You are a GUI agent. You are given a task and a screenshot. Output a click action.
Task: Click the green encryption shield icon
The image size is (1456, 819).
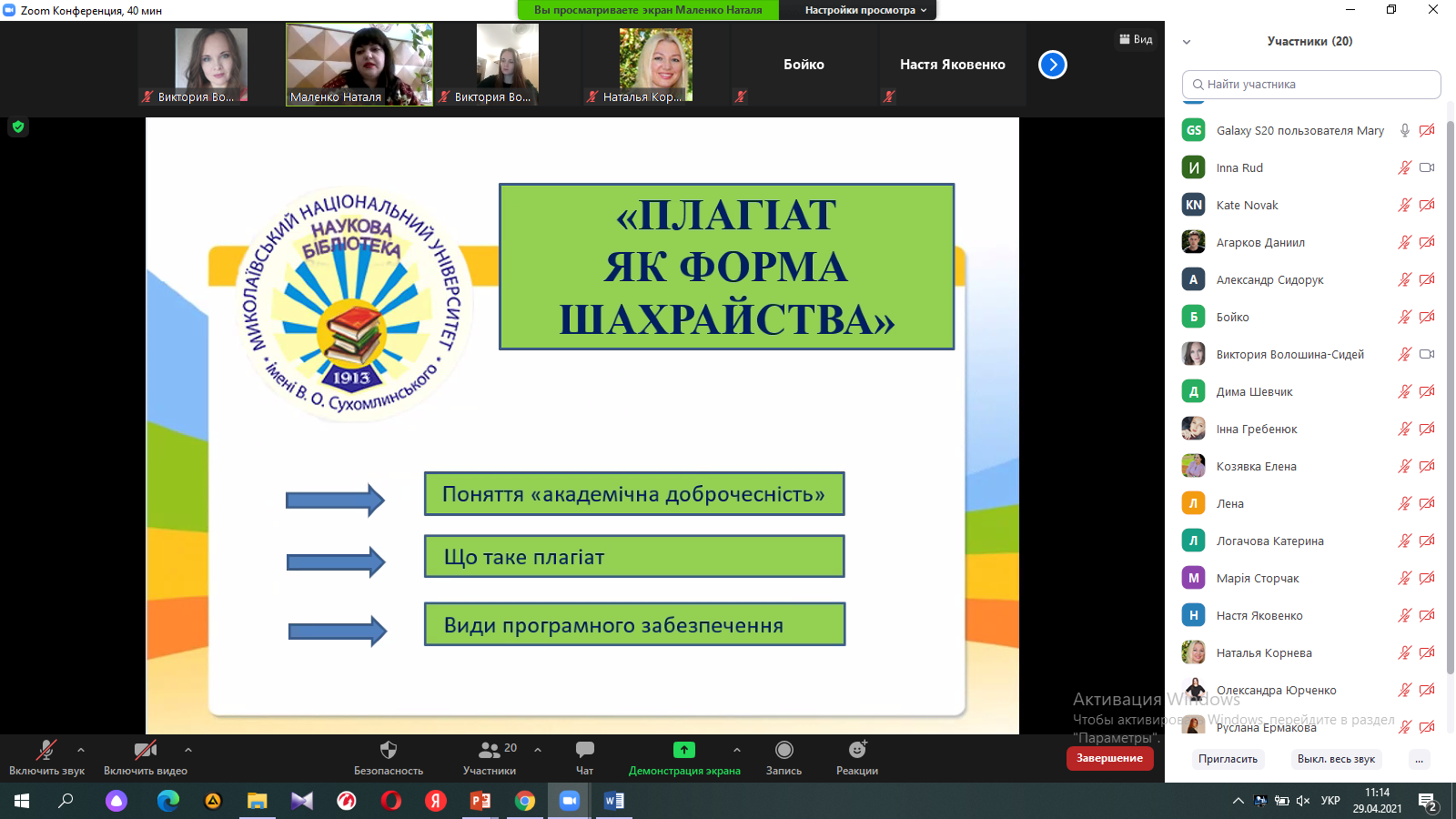tap(18, 127)
